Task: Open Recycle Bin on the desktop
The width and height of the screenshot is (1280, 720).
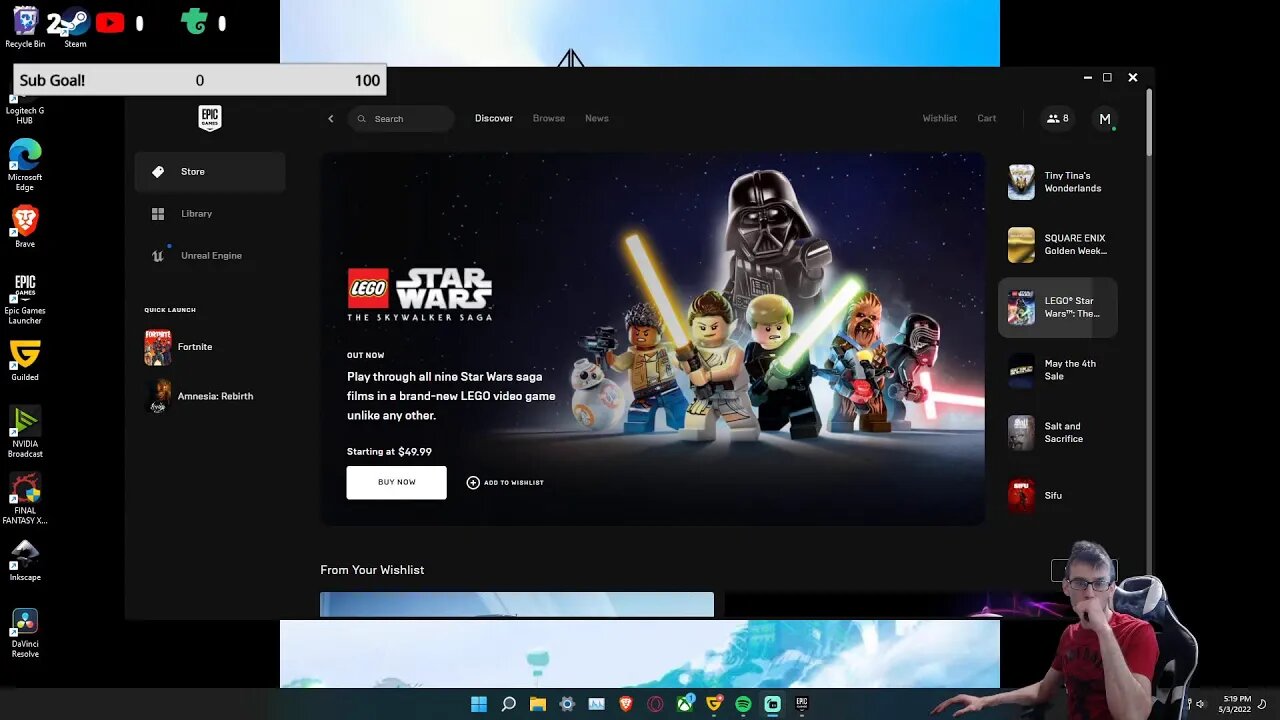Action: 25,27
